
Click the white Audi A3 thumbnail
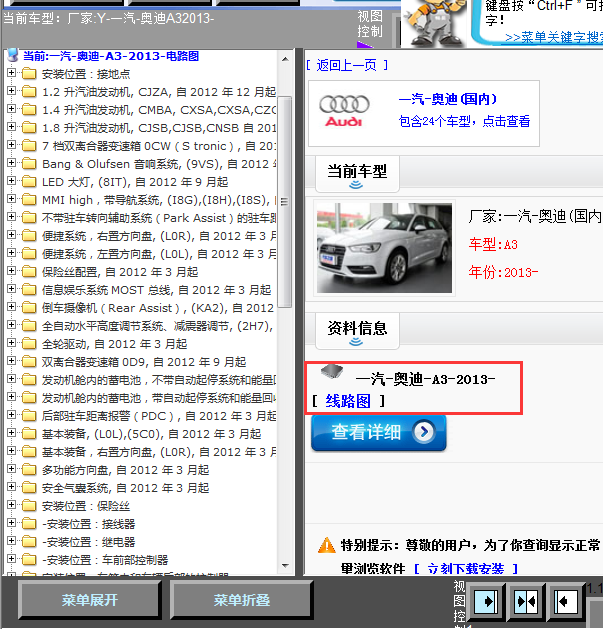384,248
